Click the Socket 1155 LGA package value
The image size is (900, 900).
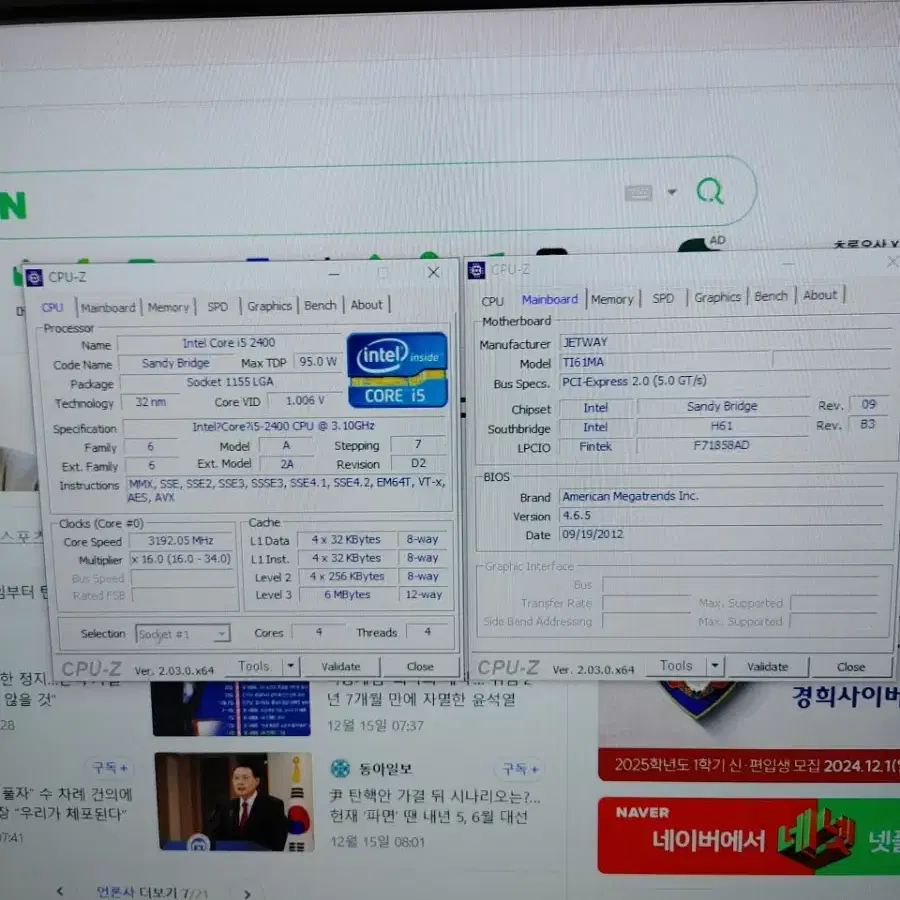[230, 382]
